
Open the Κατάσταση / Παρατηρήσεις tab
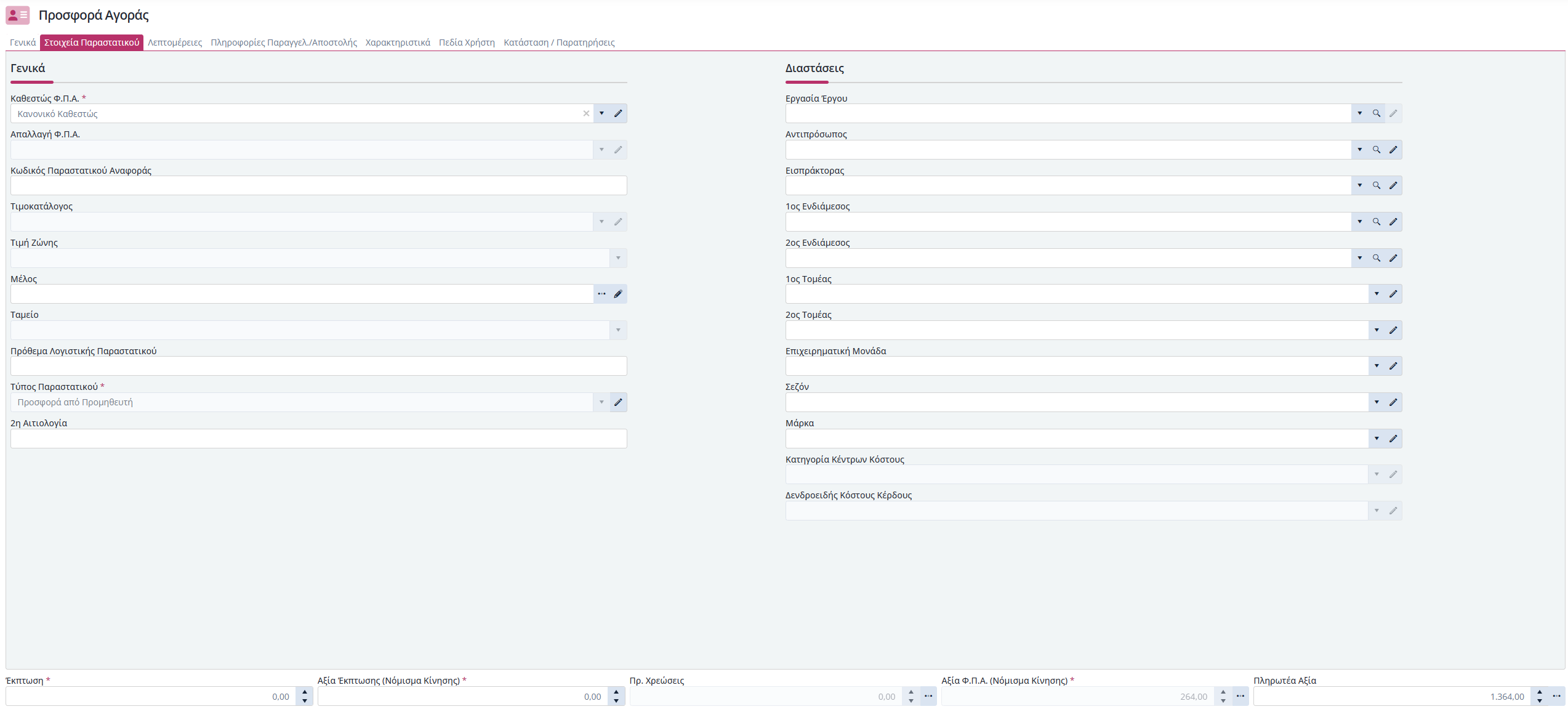point(559,43)
